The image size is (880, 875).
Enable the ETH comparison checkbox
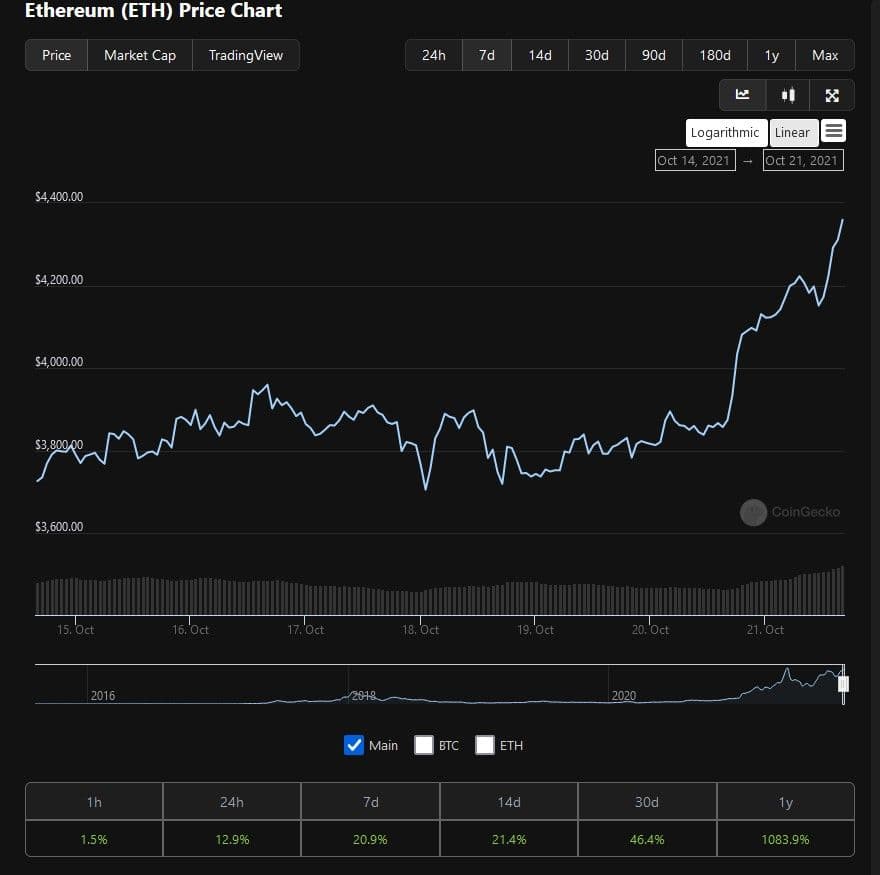click(x=485, y=745)
